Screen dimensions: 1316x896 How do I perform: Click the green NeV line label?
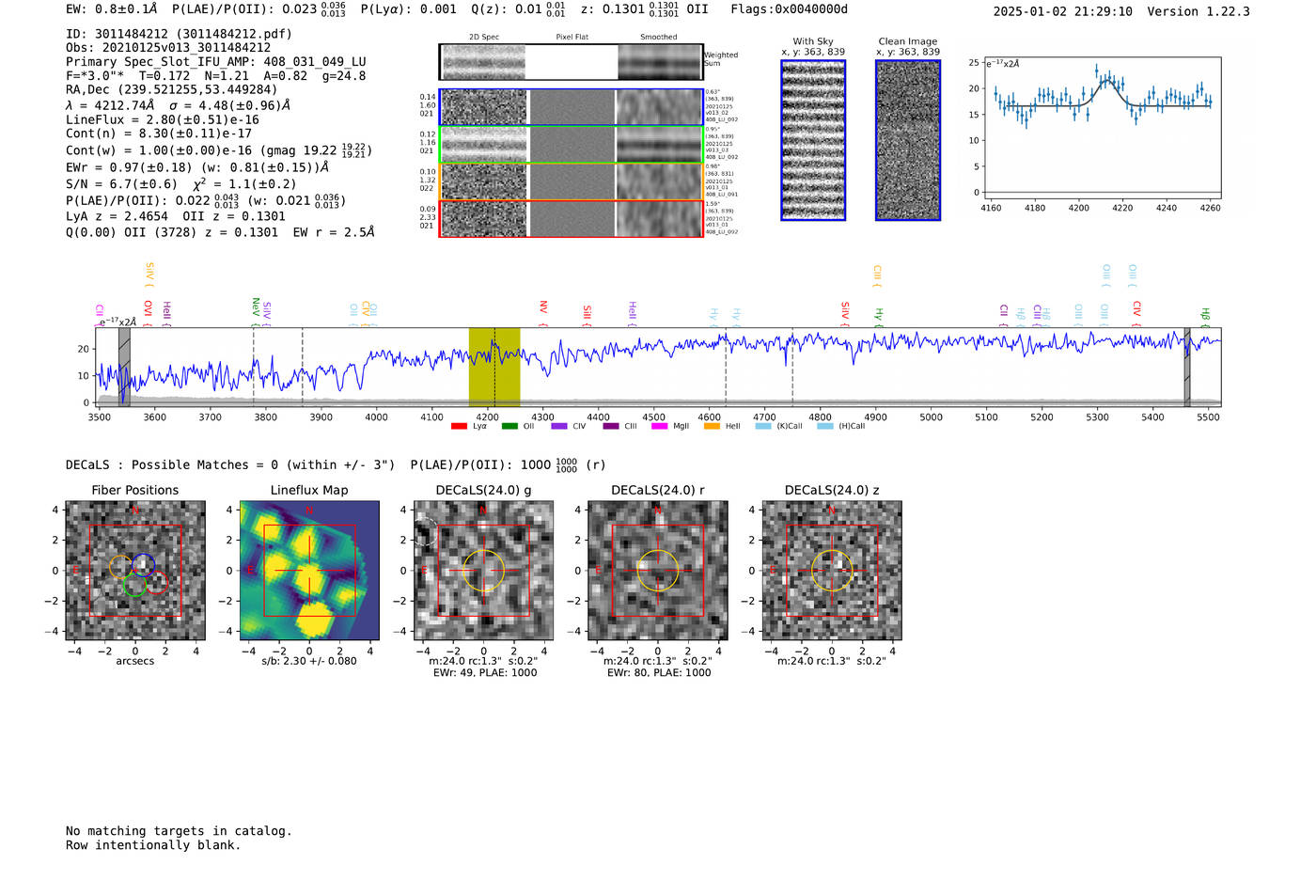point(255,310)
